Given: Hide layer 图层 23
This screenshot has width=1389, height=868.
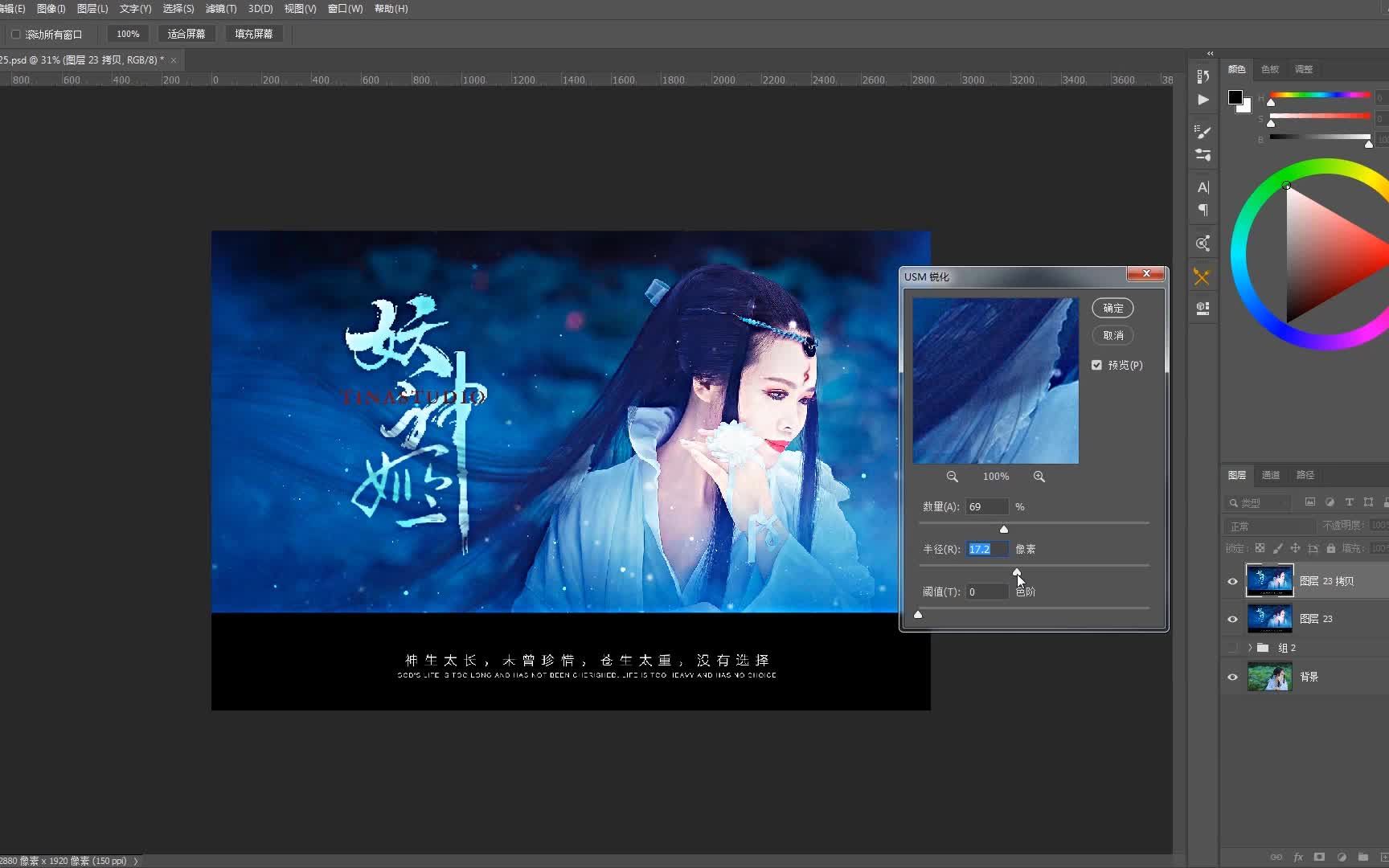Looking at the screenshot, I should pos(1232,619).
